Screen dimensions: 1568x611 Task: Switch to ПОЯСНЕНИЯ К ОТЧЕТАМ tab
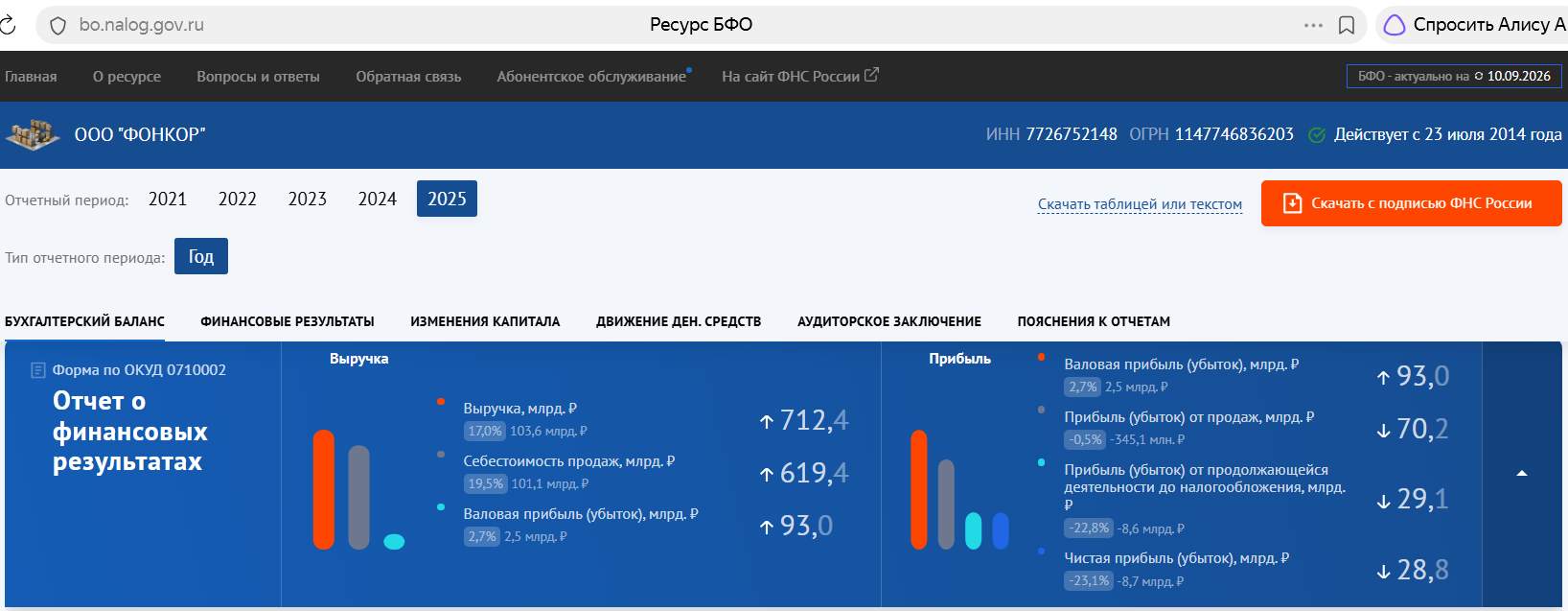click(x=1094, y=322)
